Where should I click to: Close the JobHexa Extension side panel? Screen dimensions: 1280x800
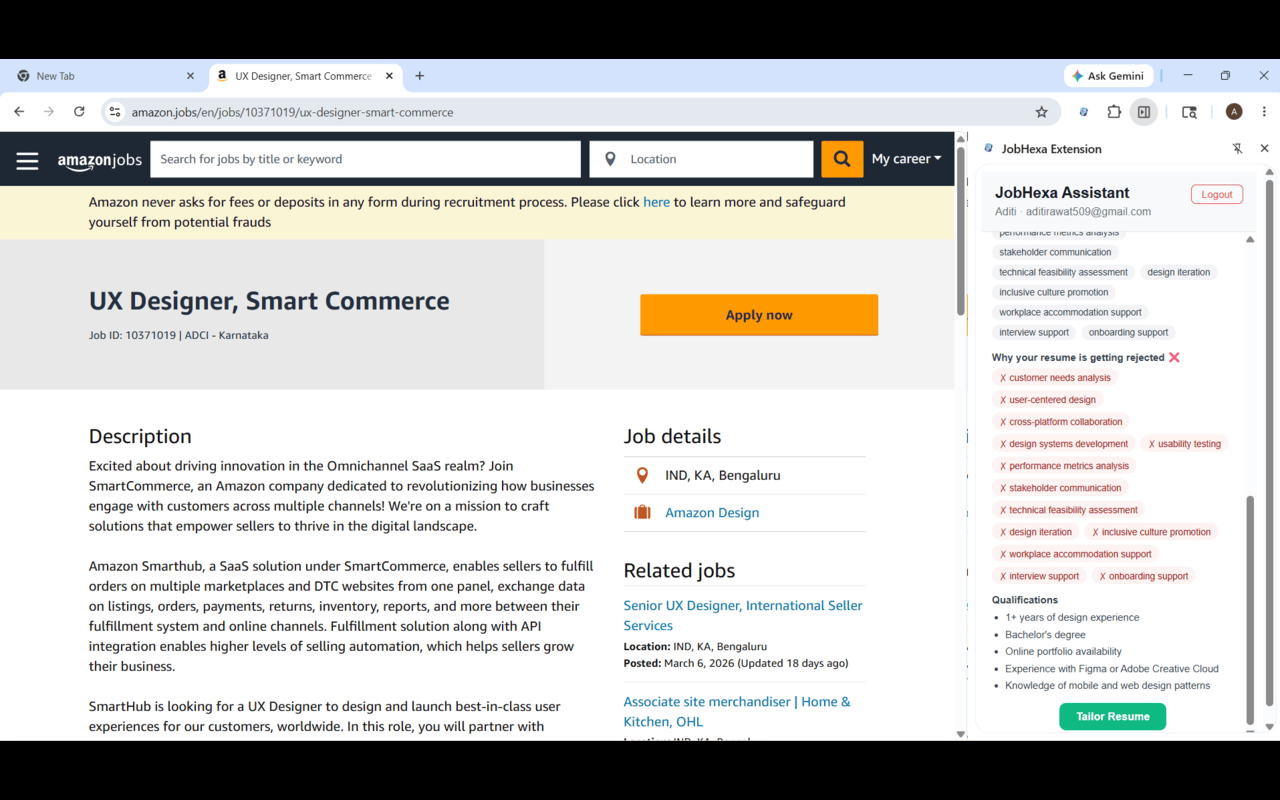coord(1264,149)
